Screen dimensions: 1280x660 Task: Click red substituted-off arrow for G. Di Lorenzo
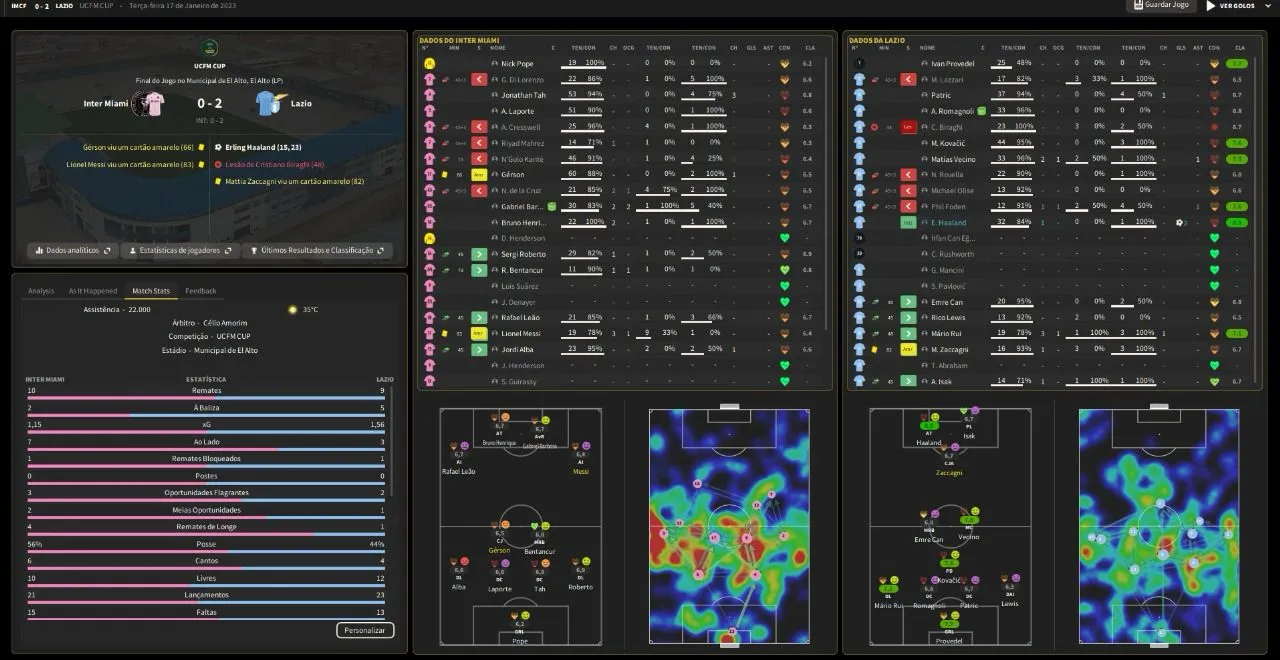click(479, 79)
